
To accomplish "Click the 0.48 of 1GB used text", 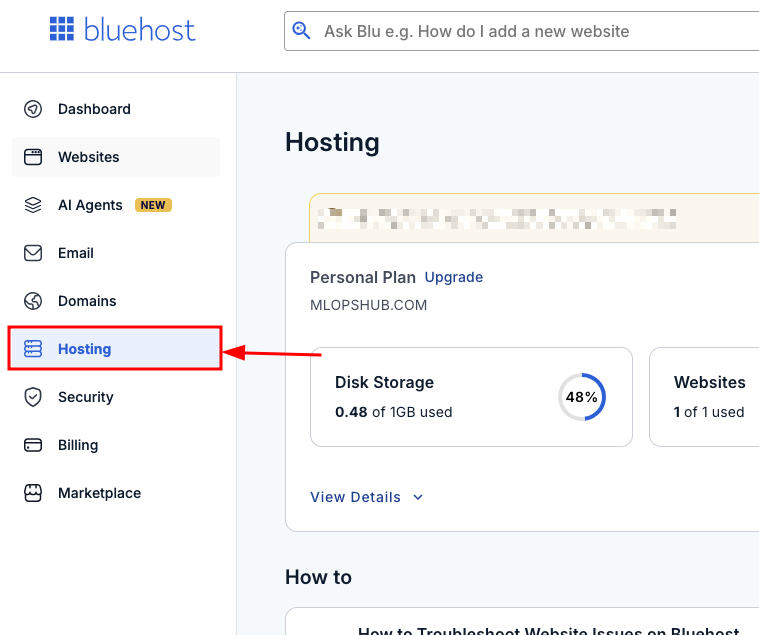I will [394, 412].
